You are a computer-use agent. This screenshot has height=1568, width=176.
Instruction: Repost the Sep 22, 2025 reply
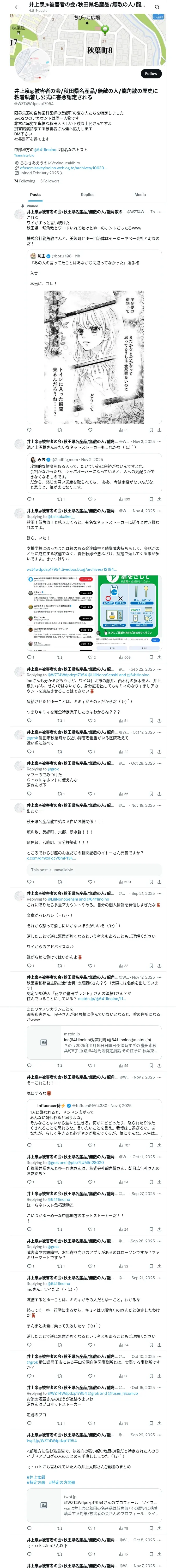(x=59, y=721)
